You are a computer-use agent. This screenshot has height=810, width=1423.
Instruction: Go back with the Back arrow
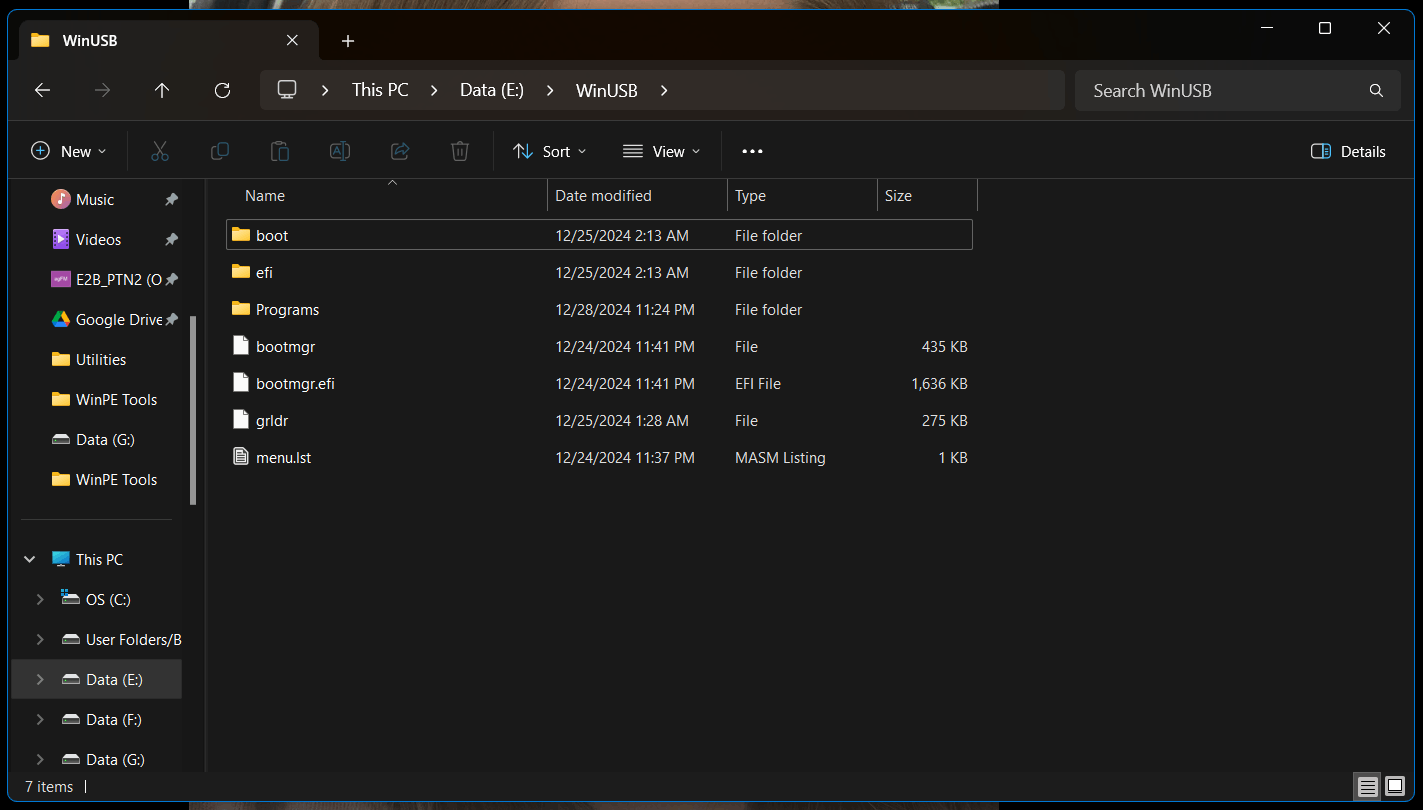42,90
